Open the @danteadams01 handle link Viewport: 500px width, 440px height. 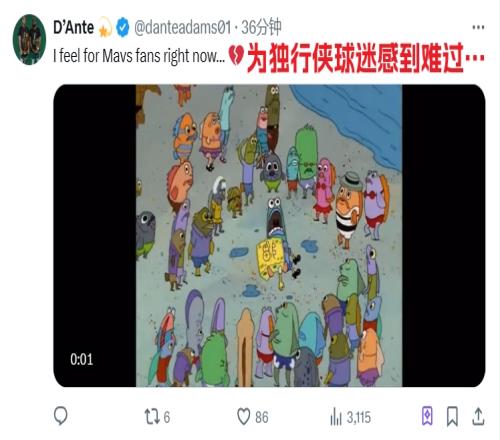182,27
